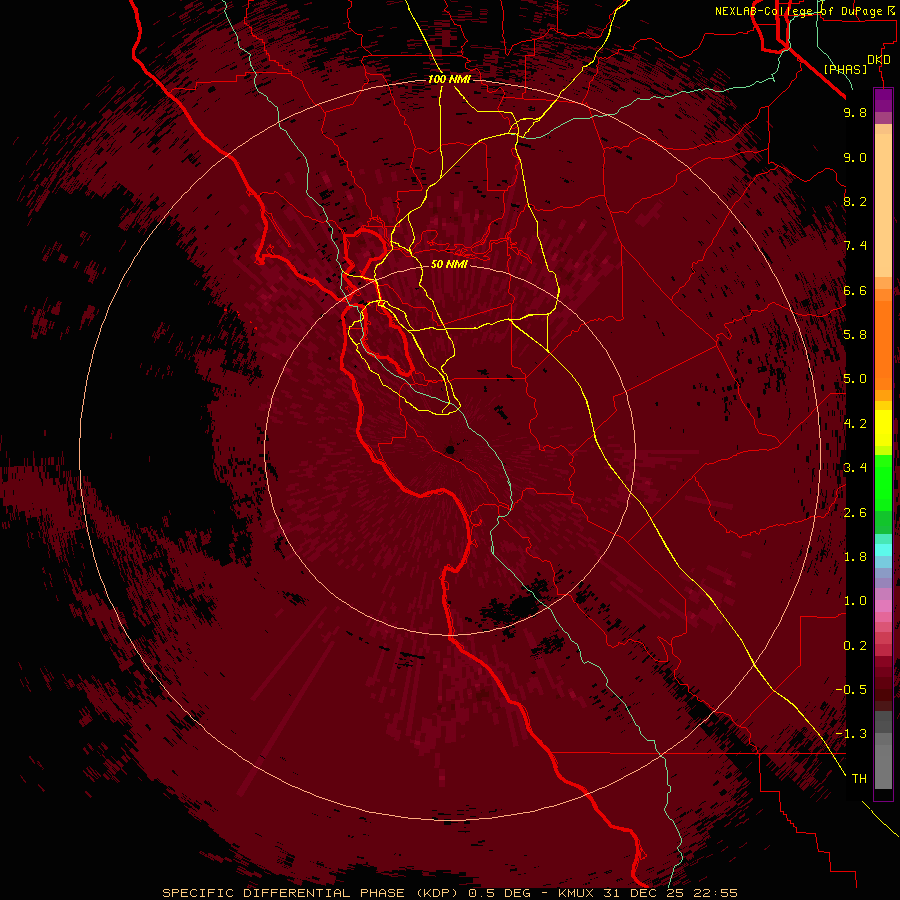Click the 0.2 value on the color scale
The image size is (900, 900).
pyautogui.click(x=855, y=646)
